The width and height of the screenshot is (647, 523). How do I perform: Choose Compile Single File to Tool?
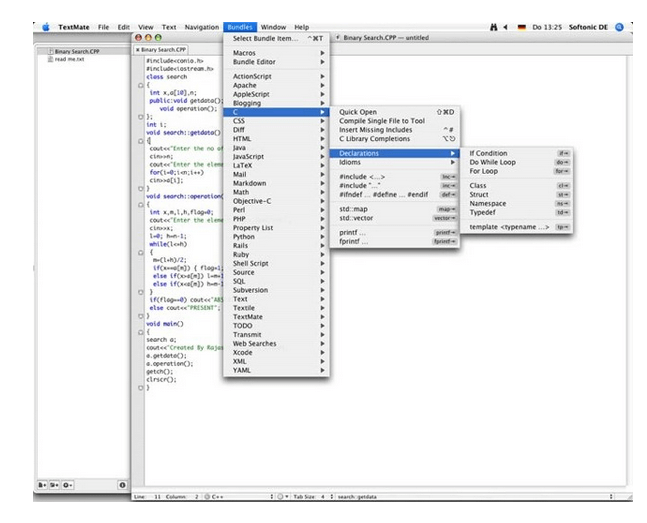pos(395,121)
